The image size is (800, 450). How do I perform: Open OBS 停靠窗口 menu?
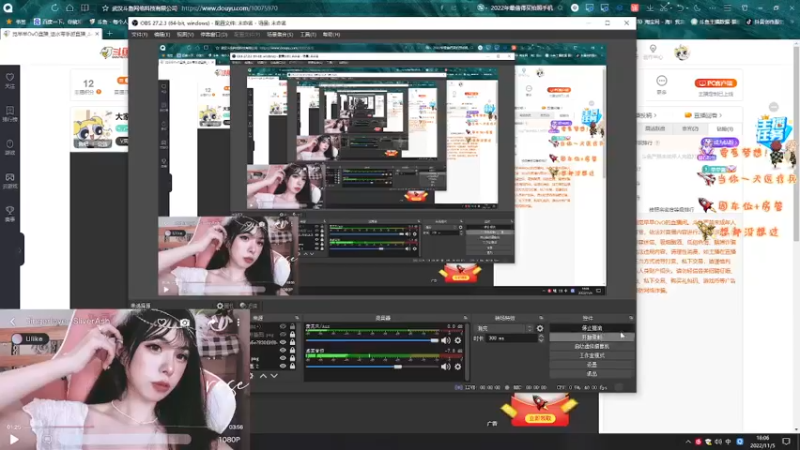(214, 35)
